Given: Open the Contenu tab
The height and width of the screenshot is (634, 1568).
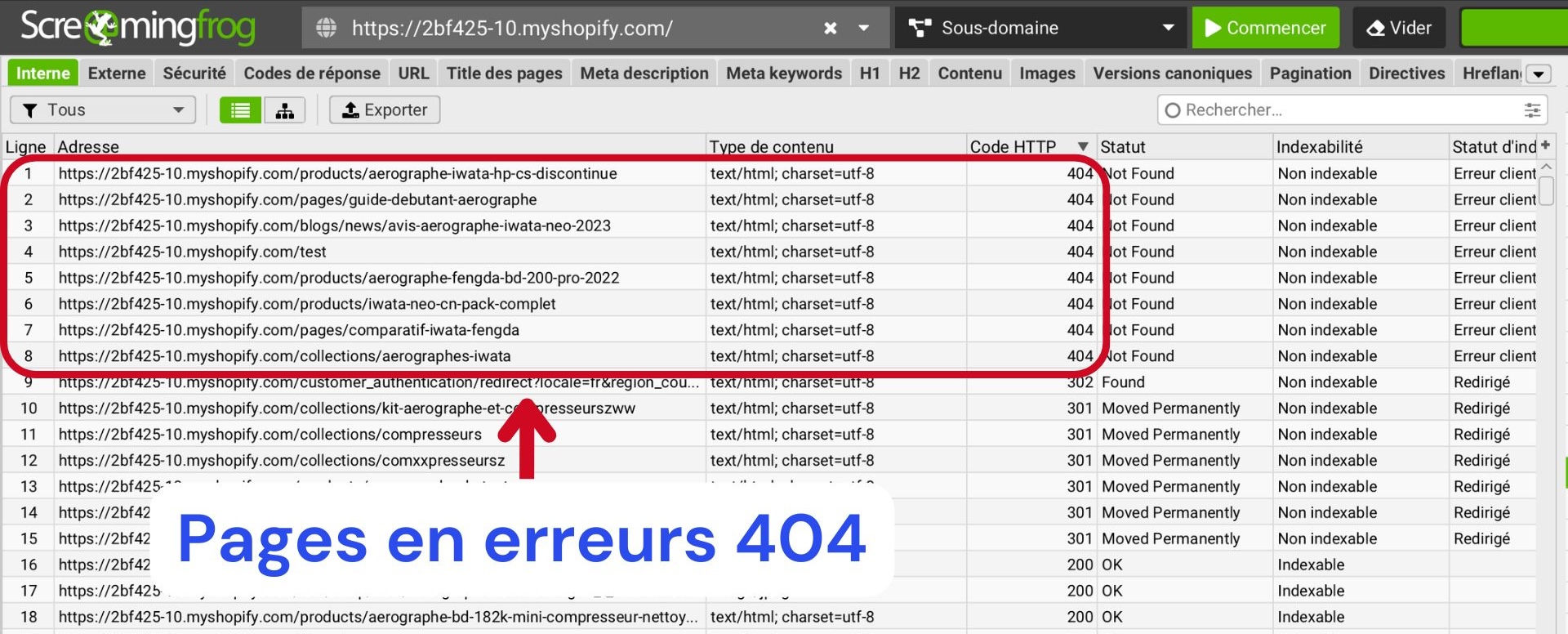Looking at the screenshot, I should click(x=969, y=73).
